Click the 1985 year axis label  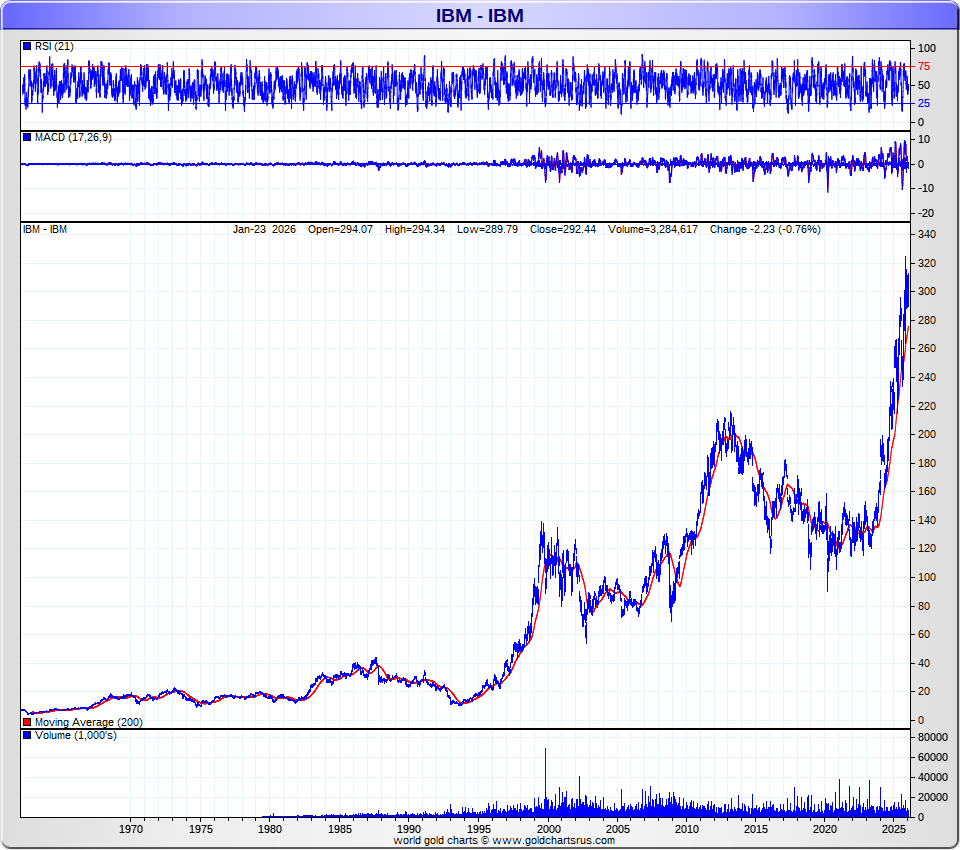(x=340, y=829)
